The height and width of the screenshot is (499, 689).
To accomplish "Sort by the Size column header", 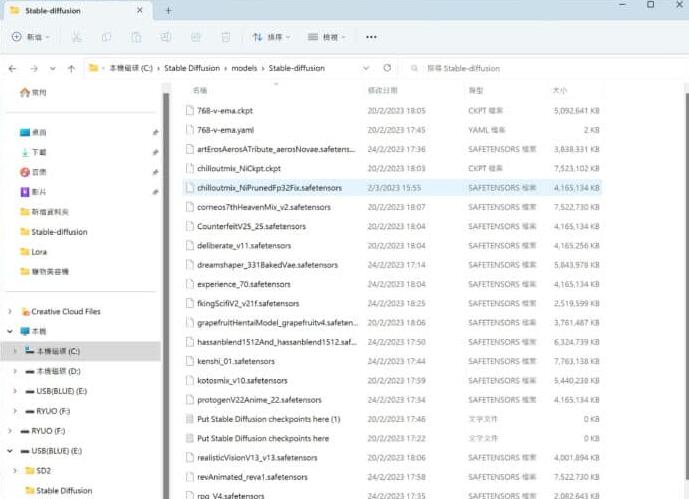I will 560,90.
